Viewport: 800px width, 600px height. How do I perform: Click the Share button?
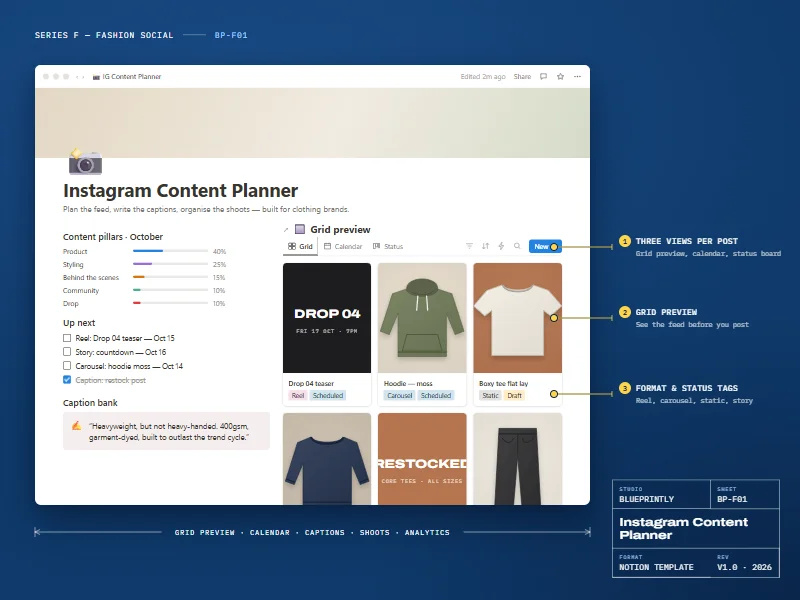coord(522,77)
